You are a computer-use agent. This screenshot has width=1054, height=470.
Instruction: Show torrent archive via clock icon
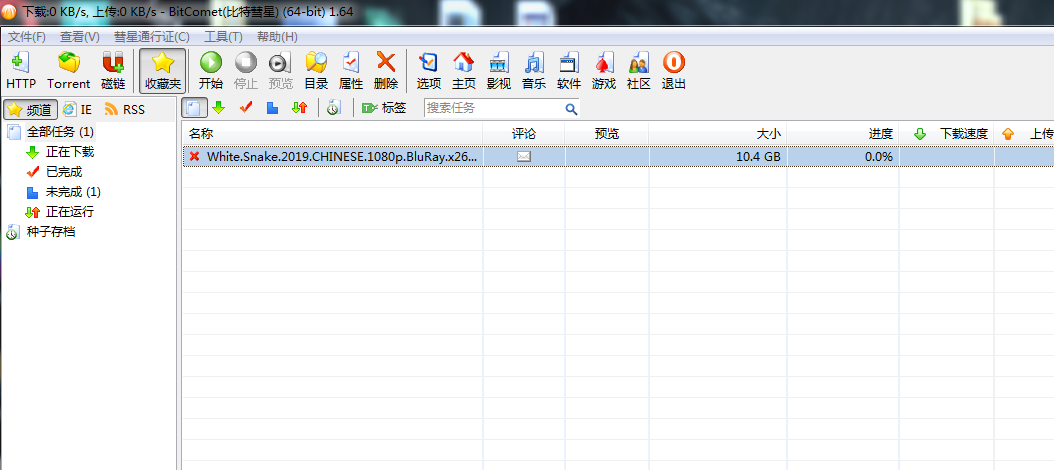pos(333,108)
